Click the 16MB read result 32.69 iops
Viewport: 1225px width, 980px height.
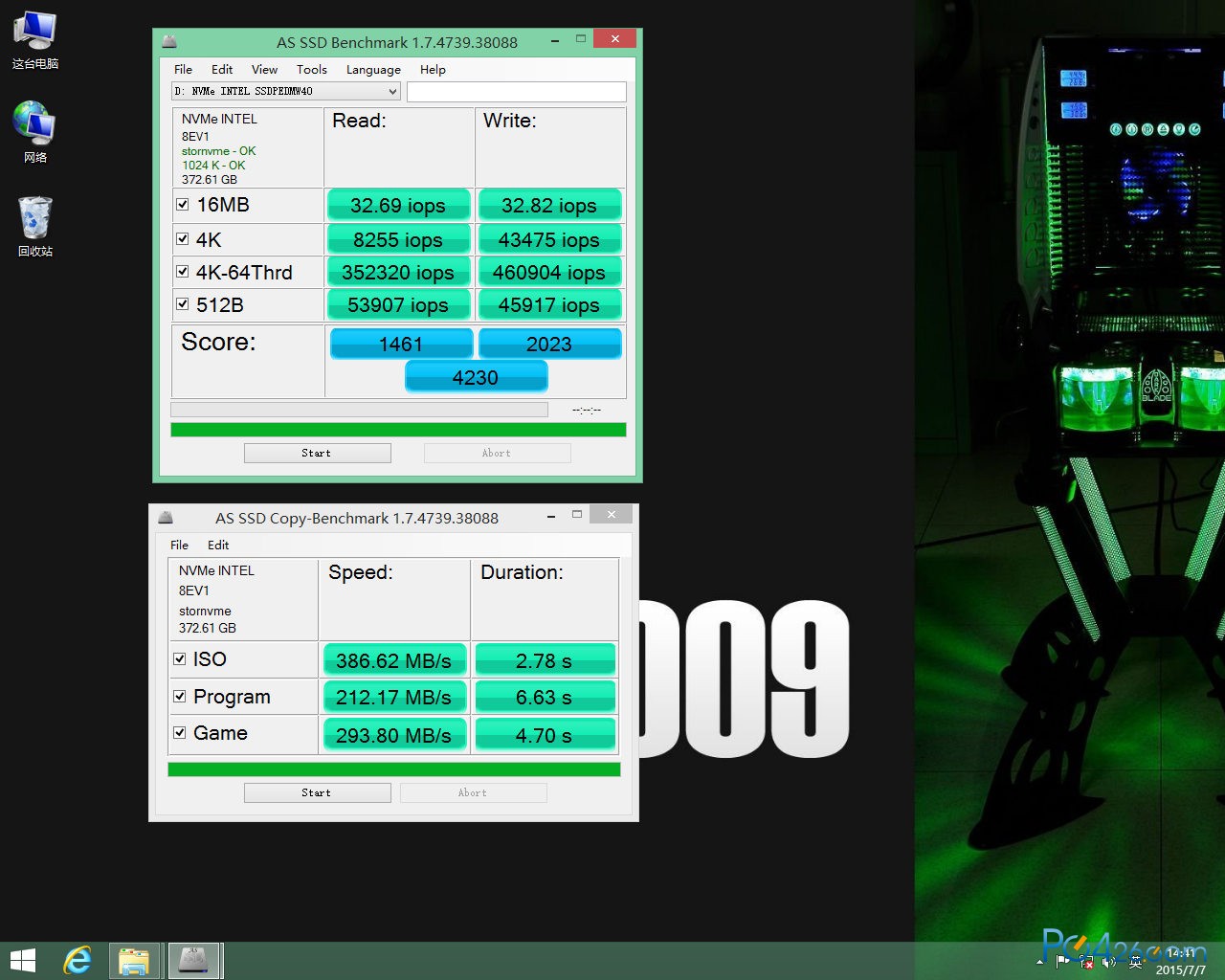398,205
